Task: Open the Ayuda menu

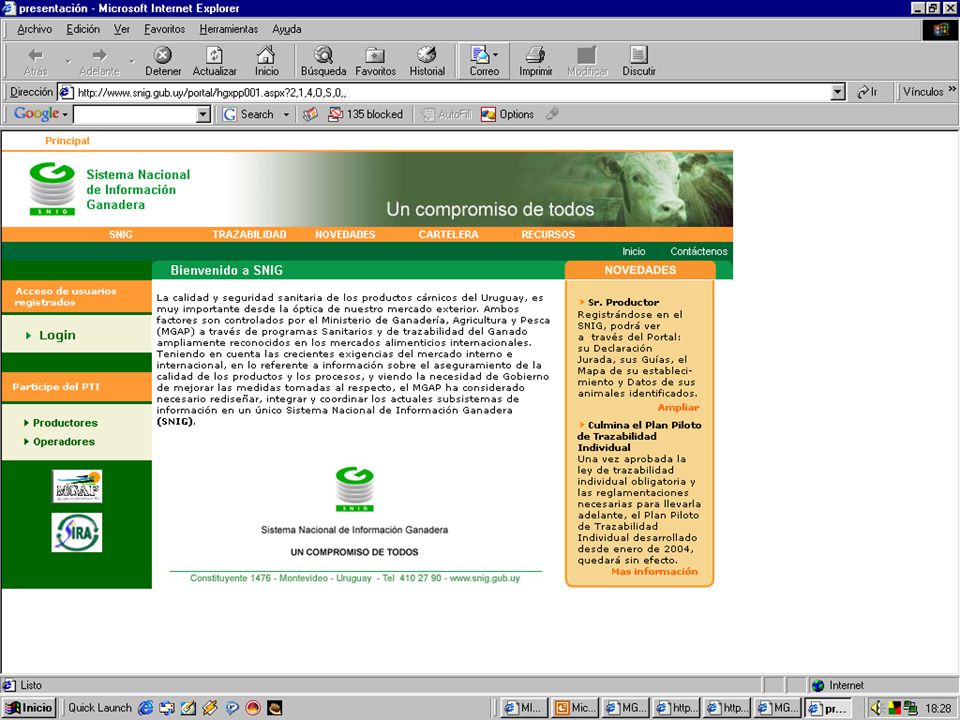Action: coord(287,29)
